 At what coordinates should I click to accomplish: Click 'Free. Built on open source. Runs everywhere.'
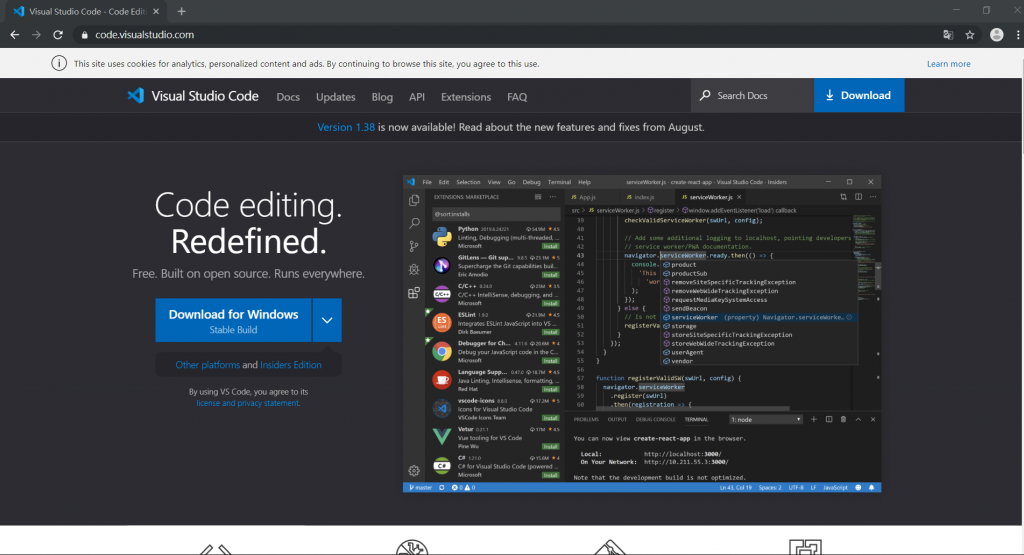[x=248, y=274]
